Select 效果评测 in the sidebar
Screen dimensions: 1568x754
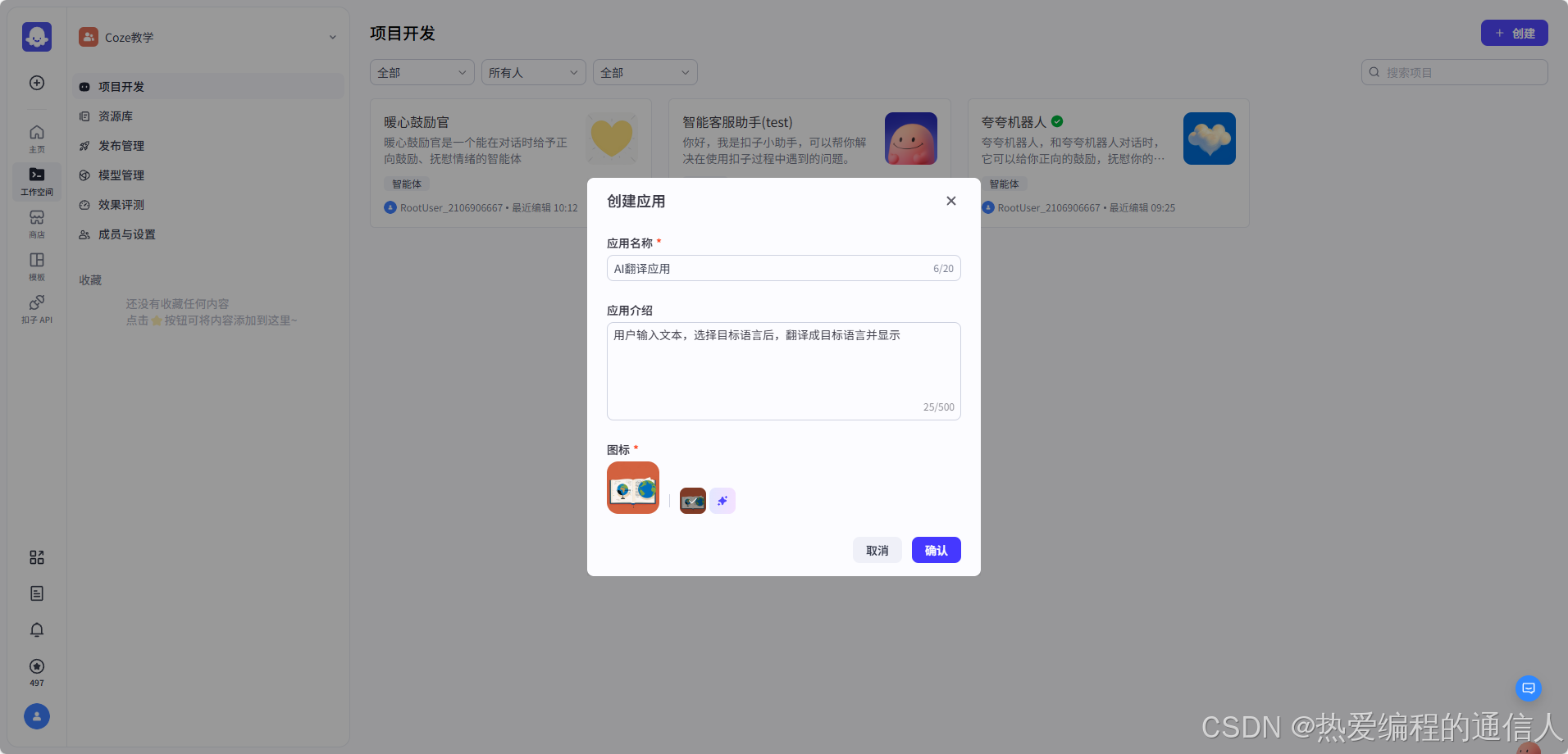208,204
